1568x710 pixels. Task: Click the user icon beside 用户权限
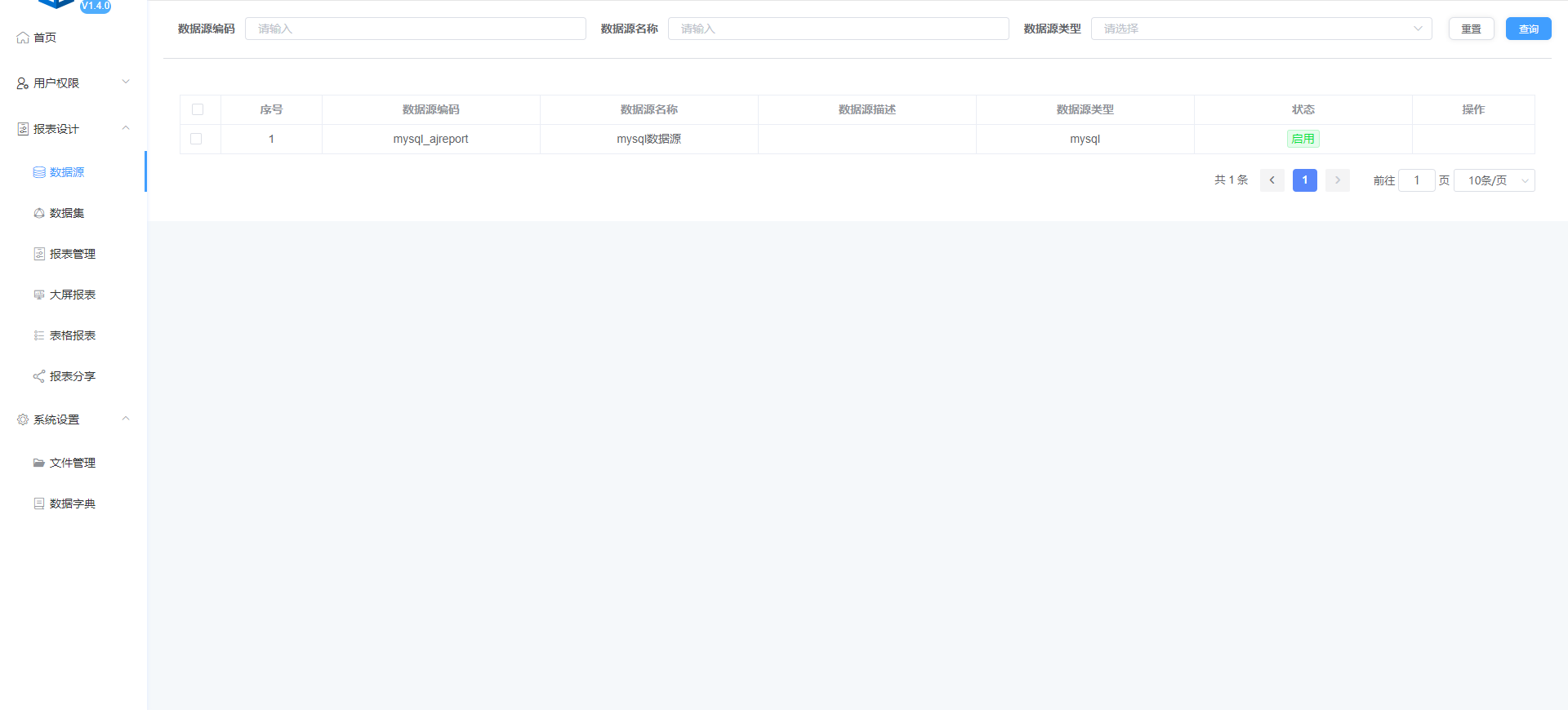[x=23, y=83]
